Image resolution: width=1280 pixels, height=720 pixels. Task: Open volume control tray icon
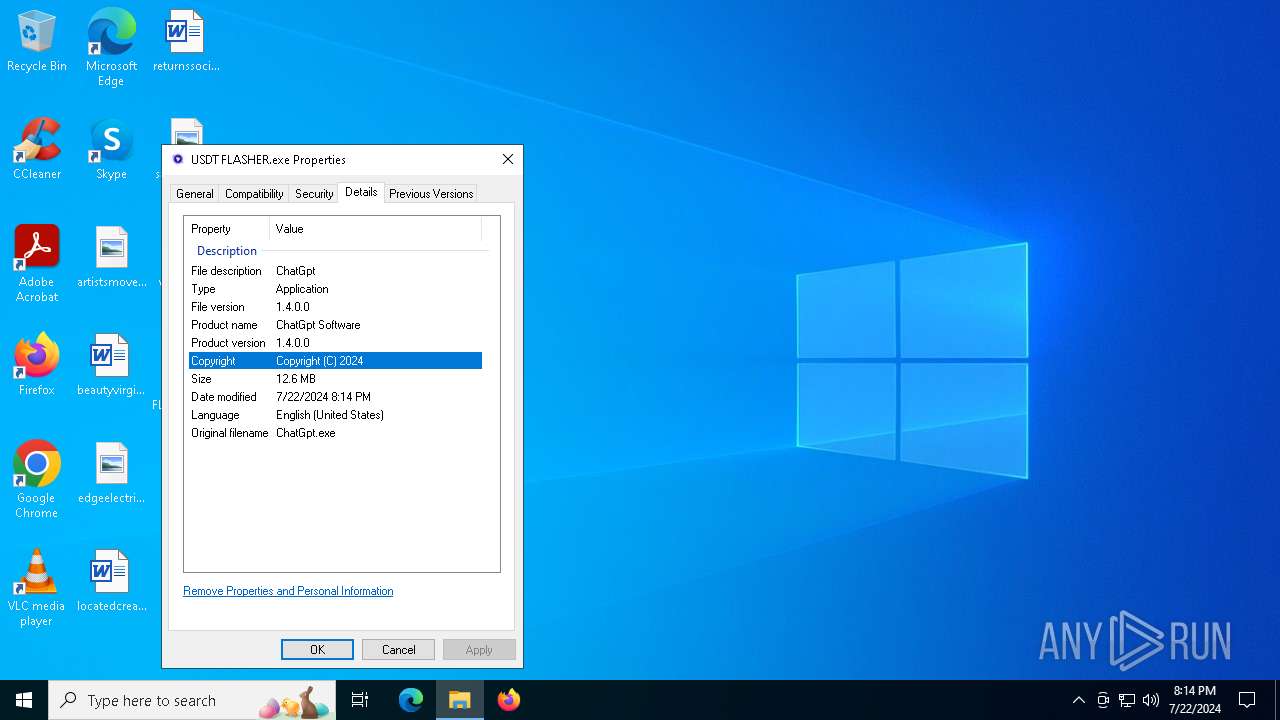(1151, 700)
